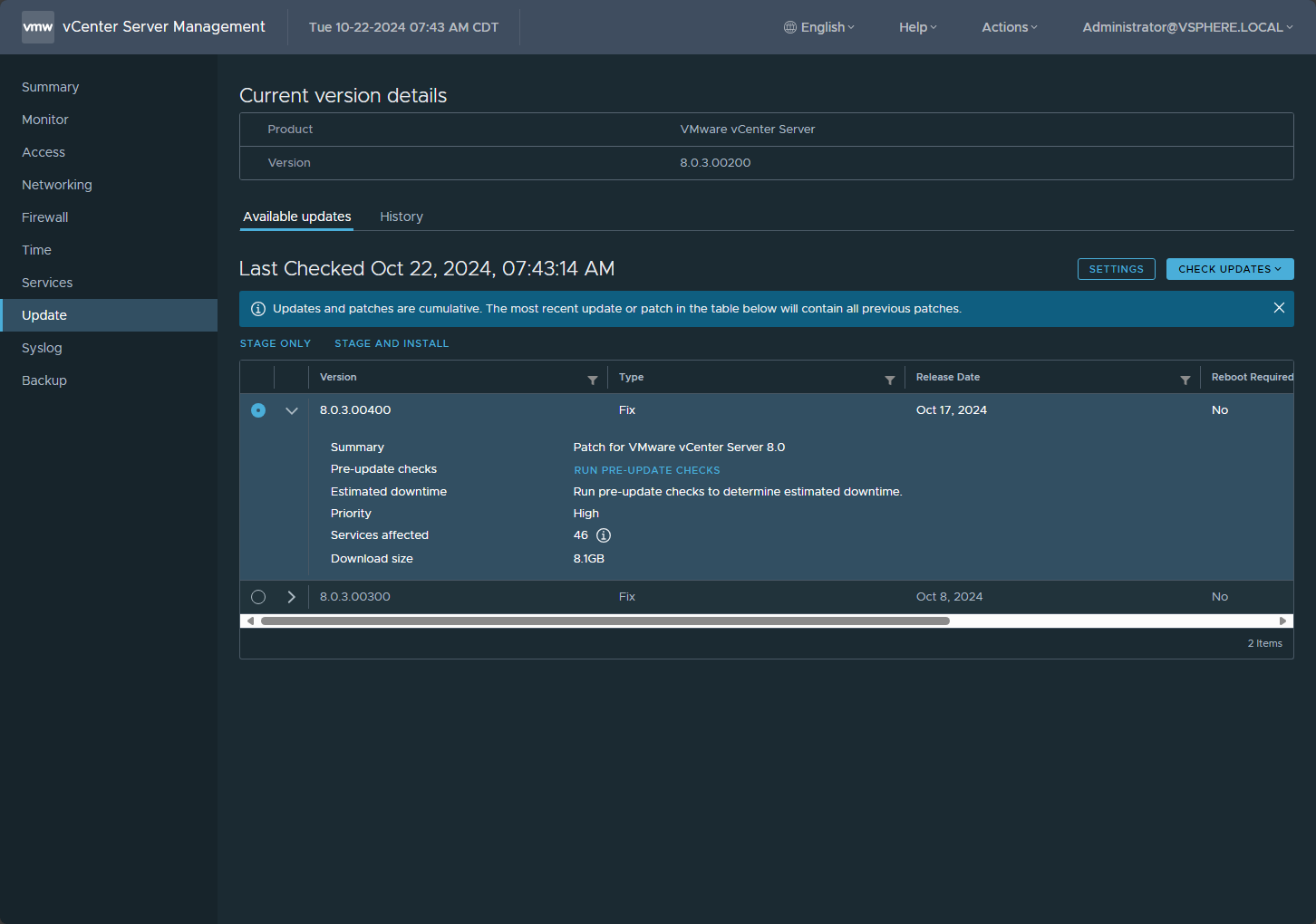The width and height of the screenshot is (1316, 924).
Task: Switch to the History tab
Action: pos(401,217)
